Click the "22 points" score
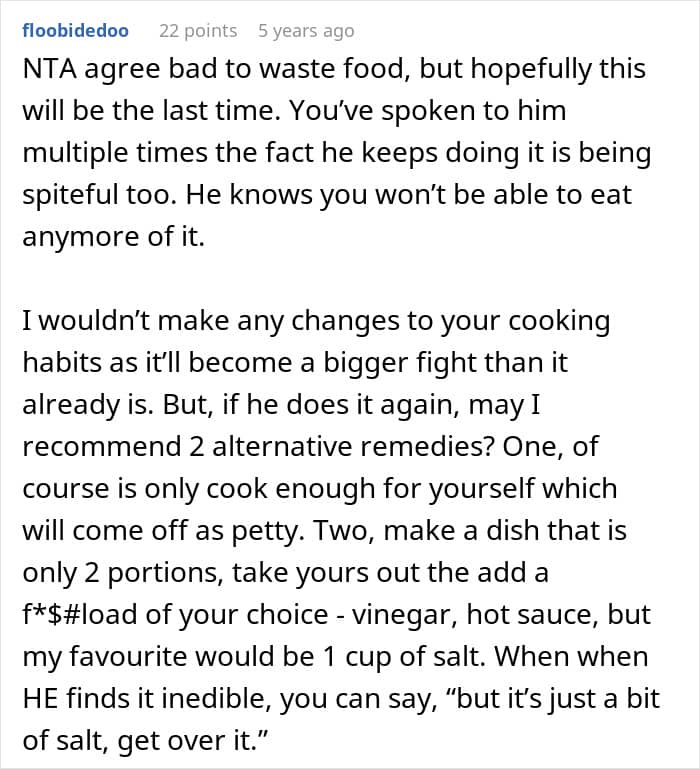700x769 pixels. pos(198,31)
